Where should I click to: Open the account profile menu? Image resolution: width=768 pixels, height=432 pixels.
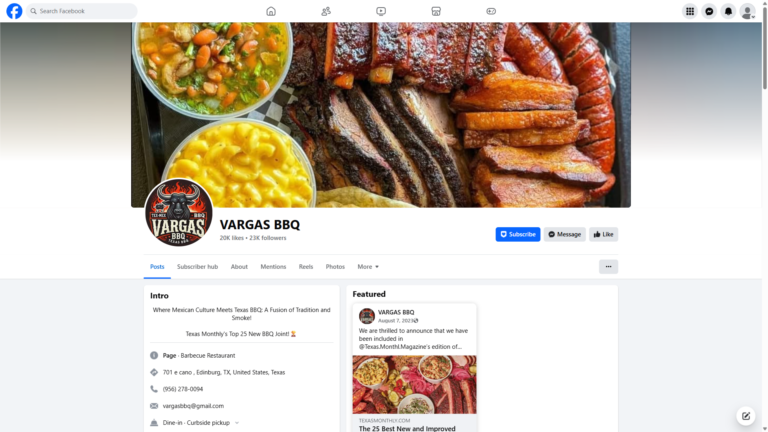click(x=747, y=11)
